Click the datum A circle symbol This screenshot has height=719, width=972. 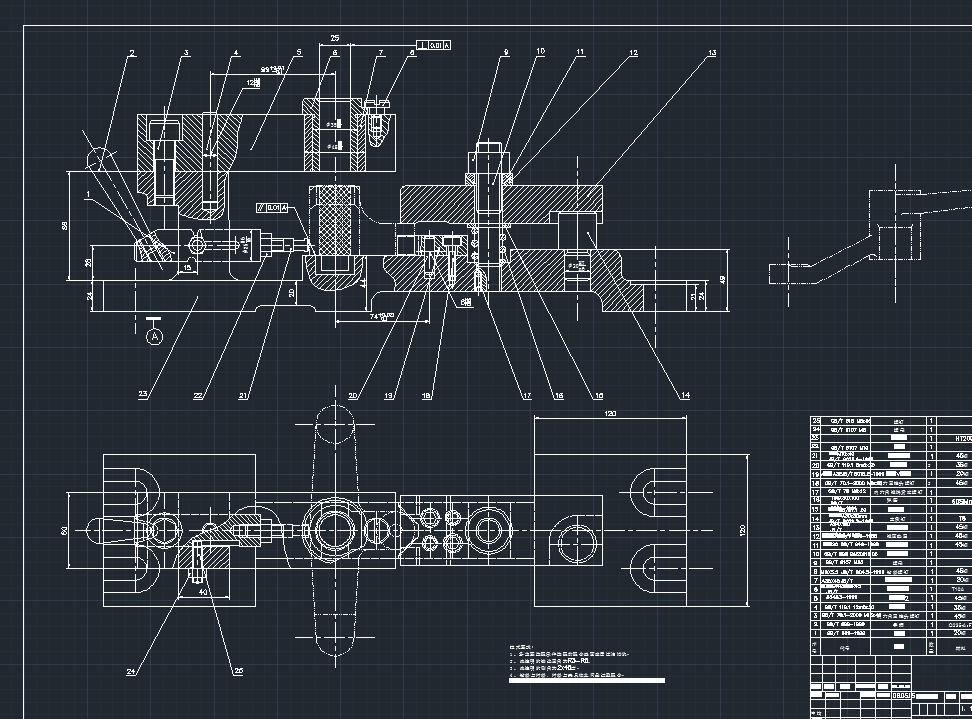tap(154, 337)
